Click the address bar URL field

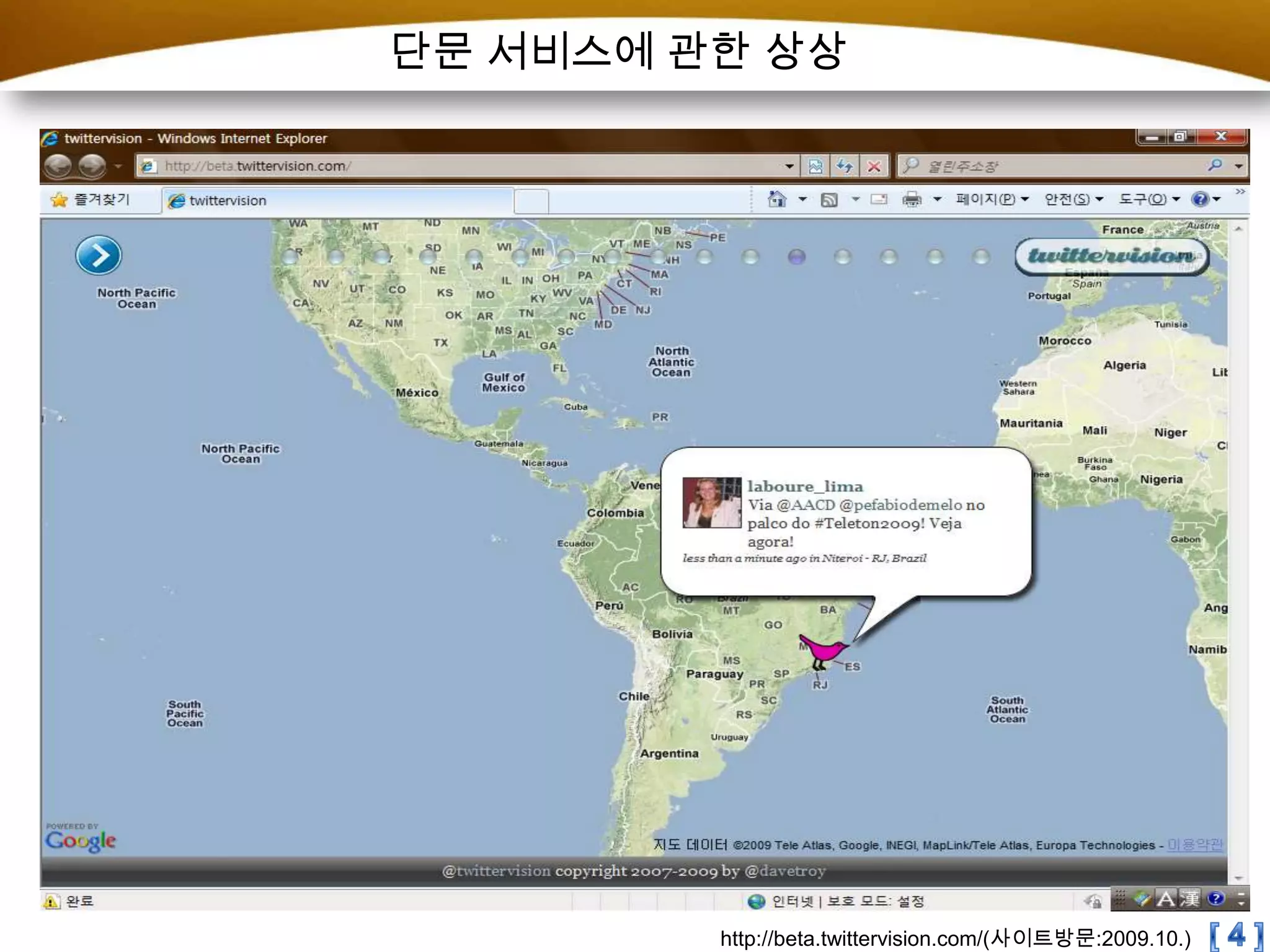[x=459, y=166]
